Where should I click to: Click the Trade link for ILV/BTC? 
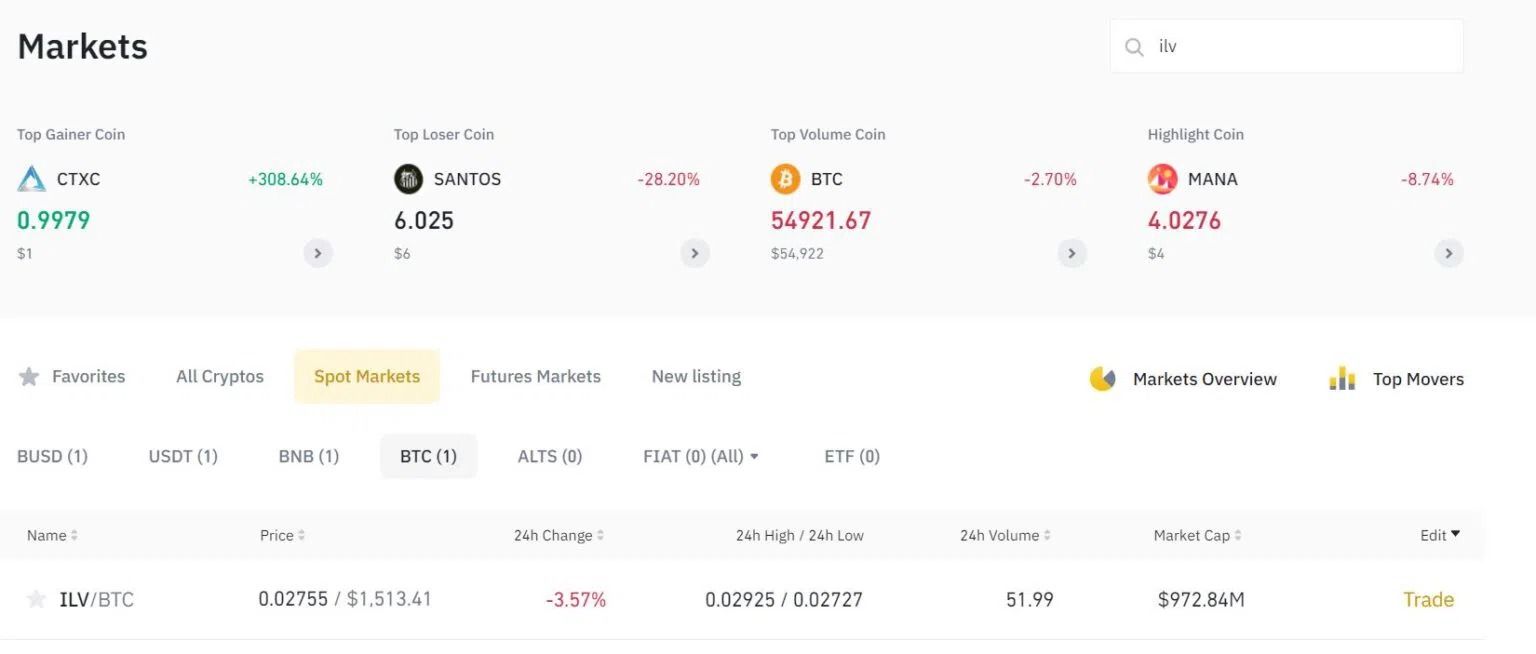coord(1428,599)
